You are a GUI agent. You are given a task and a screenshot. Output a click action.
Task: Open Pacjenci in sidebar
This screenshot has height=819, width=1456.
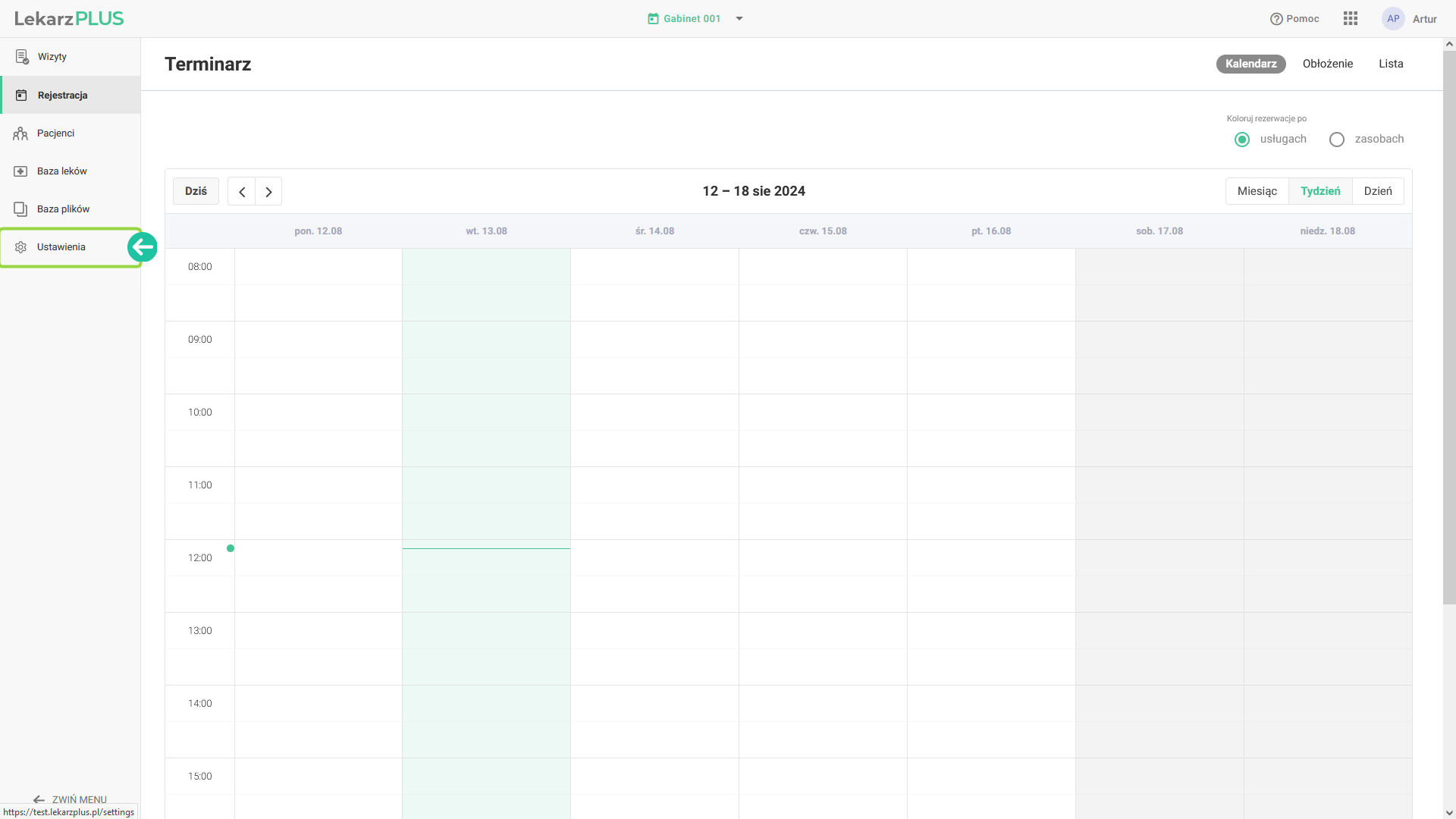pos(71,133)
